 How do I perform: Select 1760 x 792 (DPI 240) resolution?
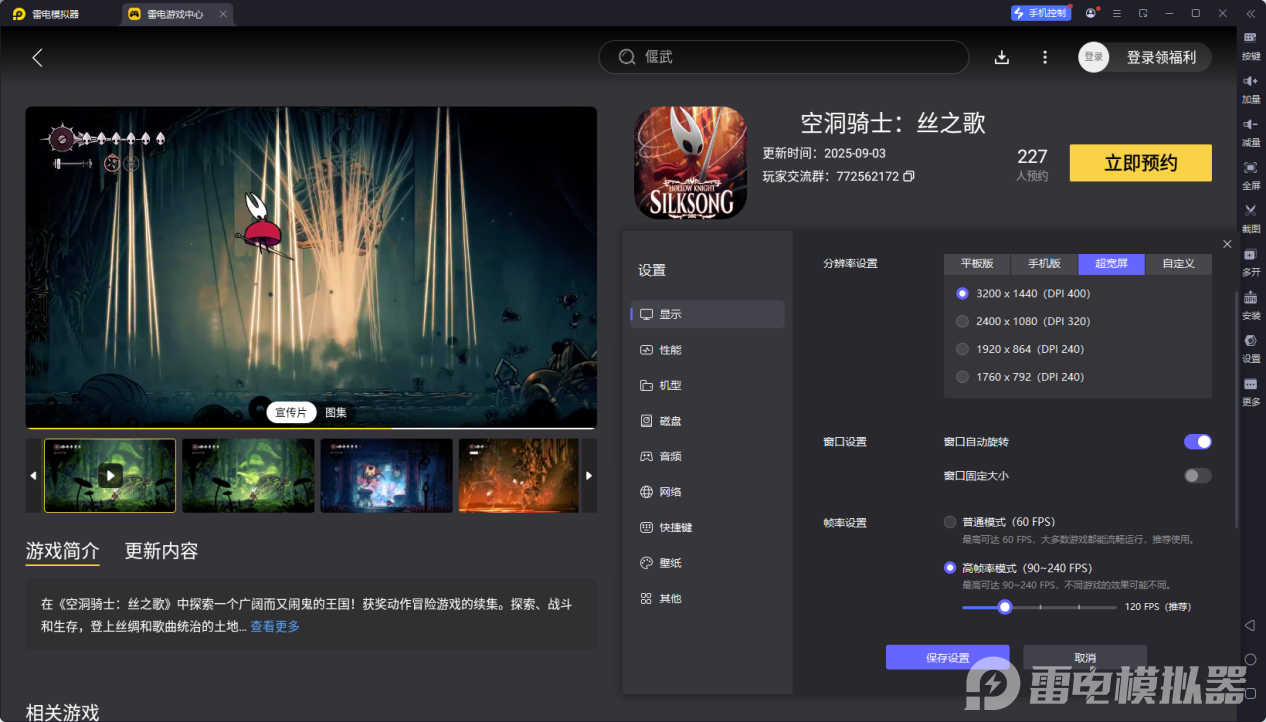(x=963, y=377)
